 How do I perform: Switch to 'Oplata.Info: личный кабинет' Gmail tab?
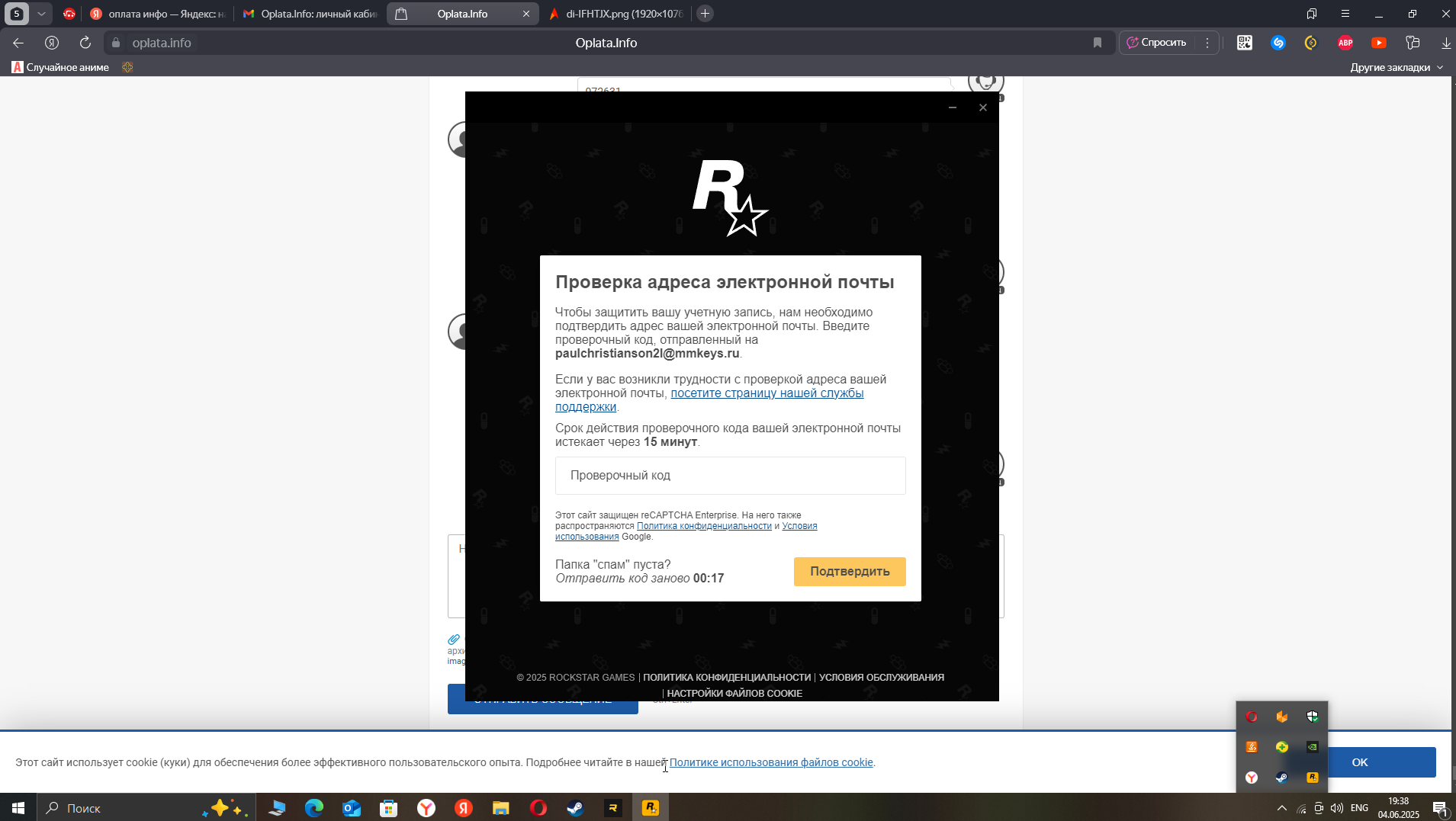310,14
